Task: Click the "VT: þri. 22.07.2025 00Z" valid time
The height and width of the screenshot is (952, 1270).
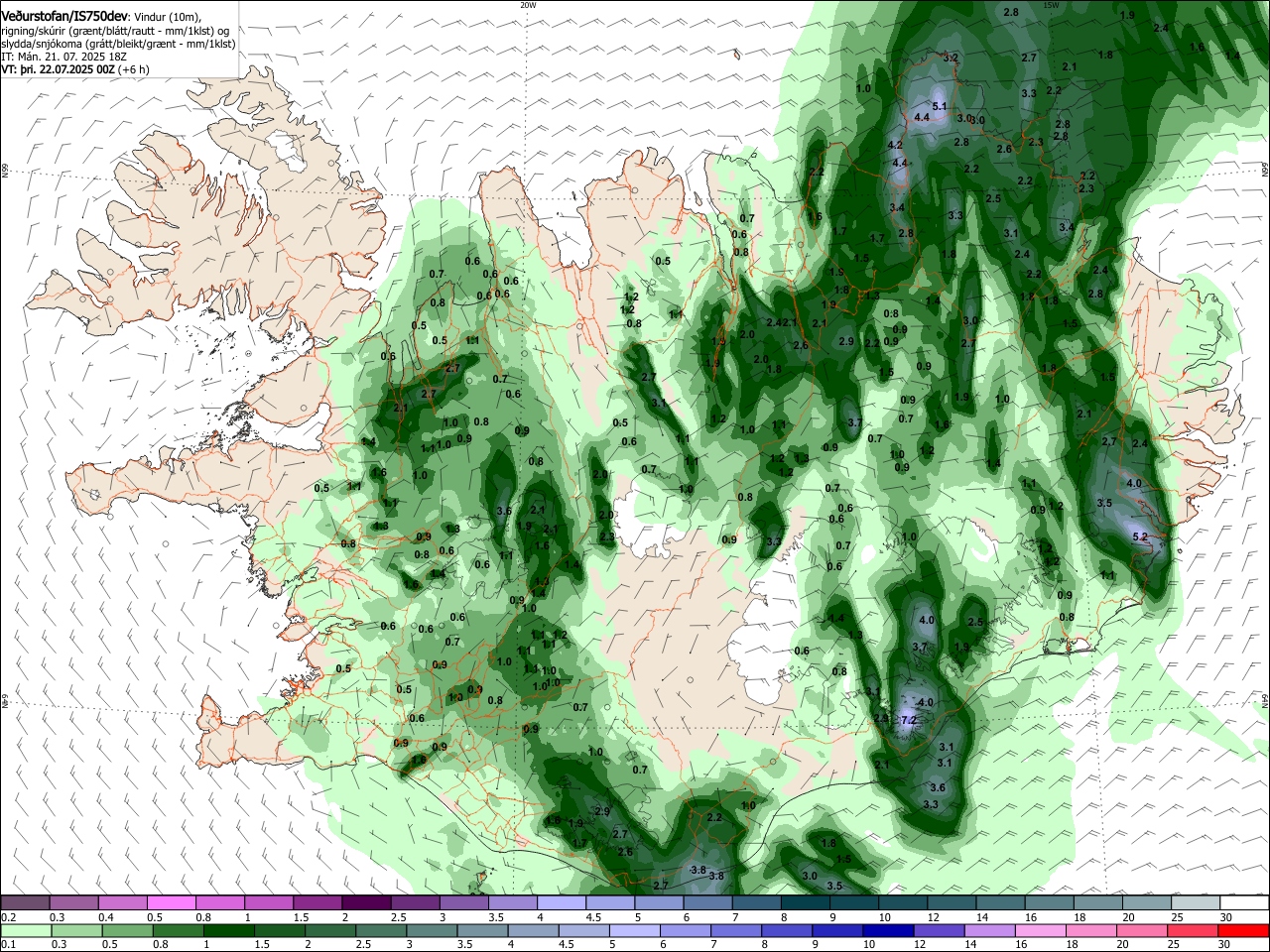Action: pyautogui.click(x=59, y=69)
